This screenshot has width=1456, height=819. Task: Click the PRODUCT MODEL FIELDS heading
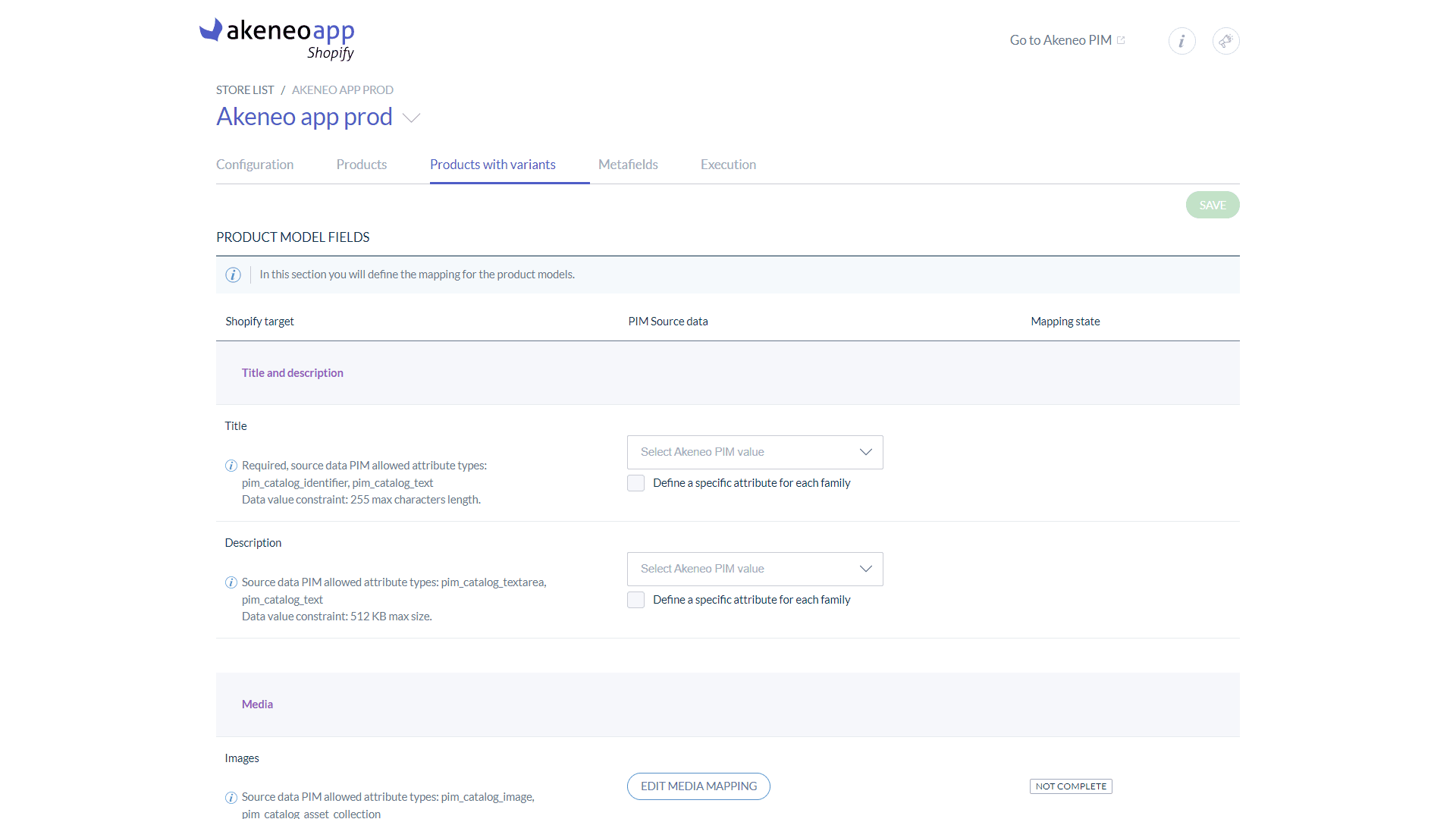[293, 237]
